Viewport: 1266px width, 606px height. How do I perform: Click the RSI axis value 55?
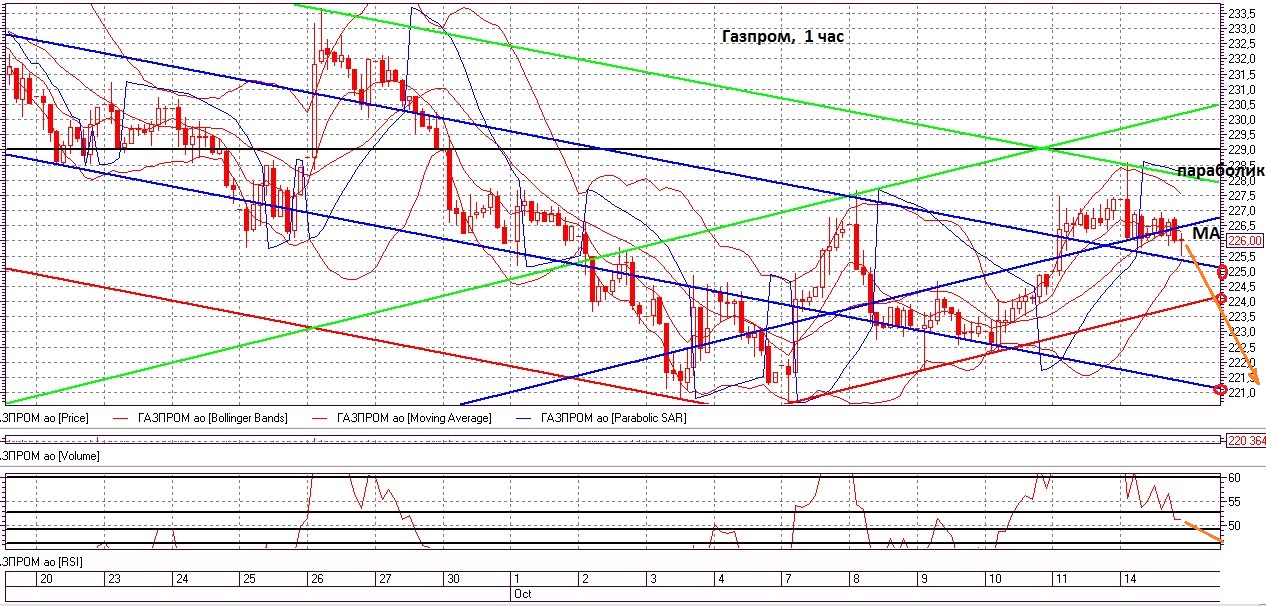click(1235, 501)
